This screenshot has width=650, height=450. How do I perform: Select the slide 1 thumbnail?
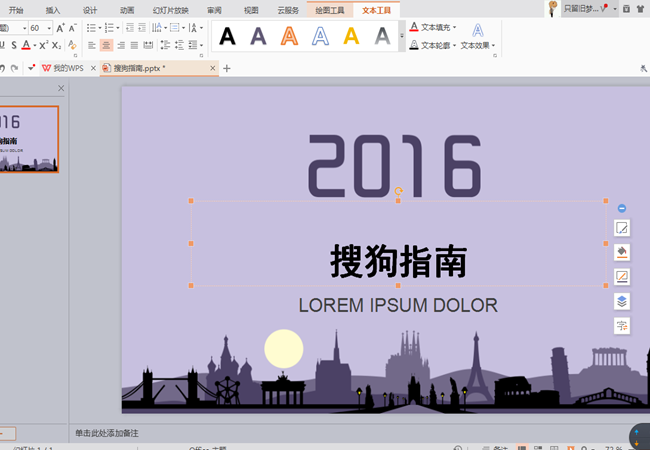pos(29,139)
